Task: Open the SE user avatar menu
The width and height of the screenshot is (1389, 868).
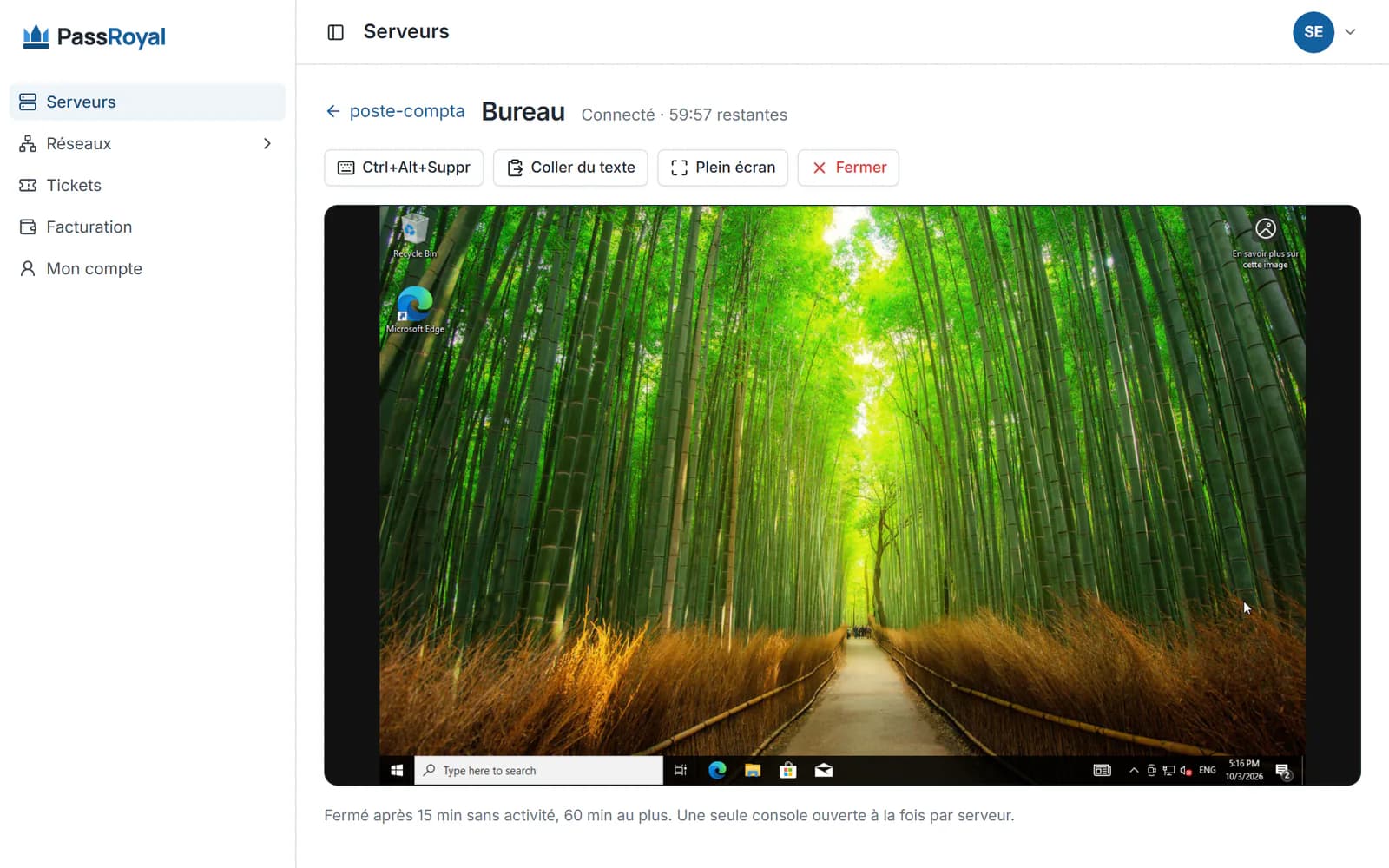Action: tap(1313, 32)
